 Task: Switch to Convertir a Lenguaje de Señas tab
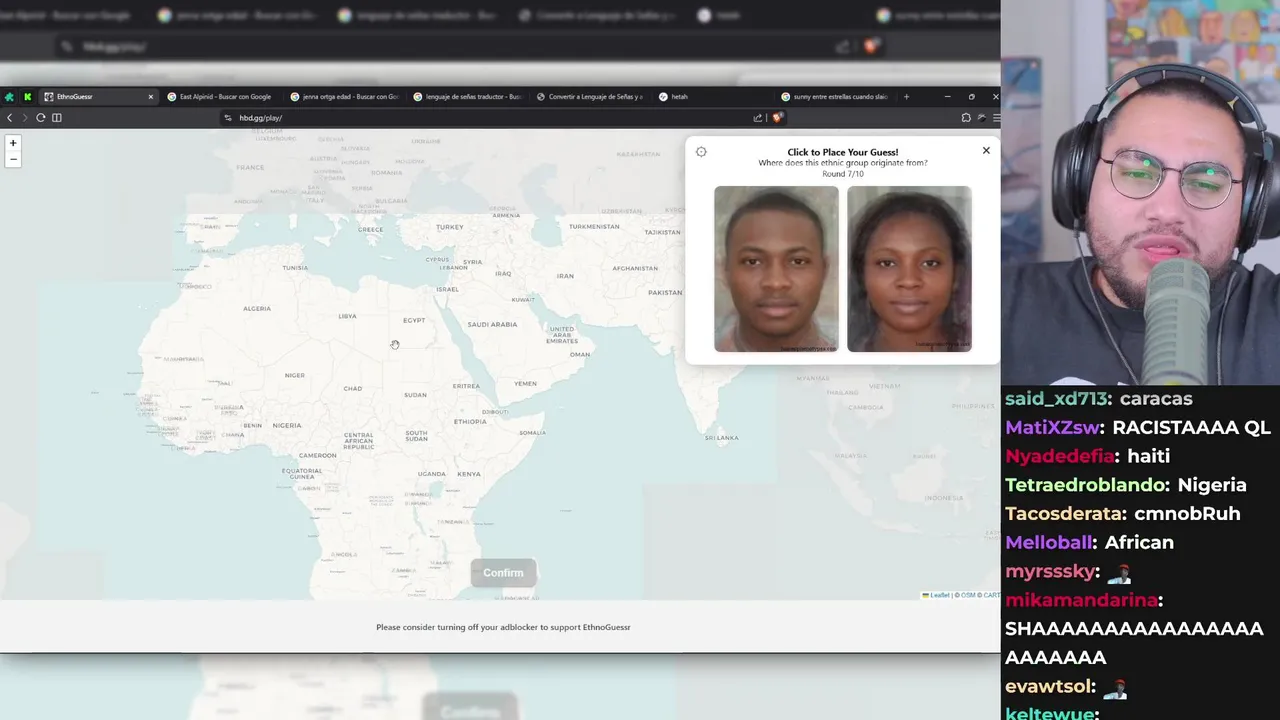[590, 97]
